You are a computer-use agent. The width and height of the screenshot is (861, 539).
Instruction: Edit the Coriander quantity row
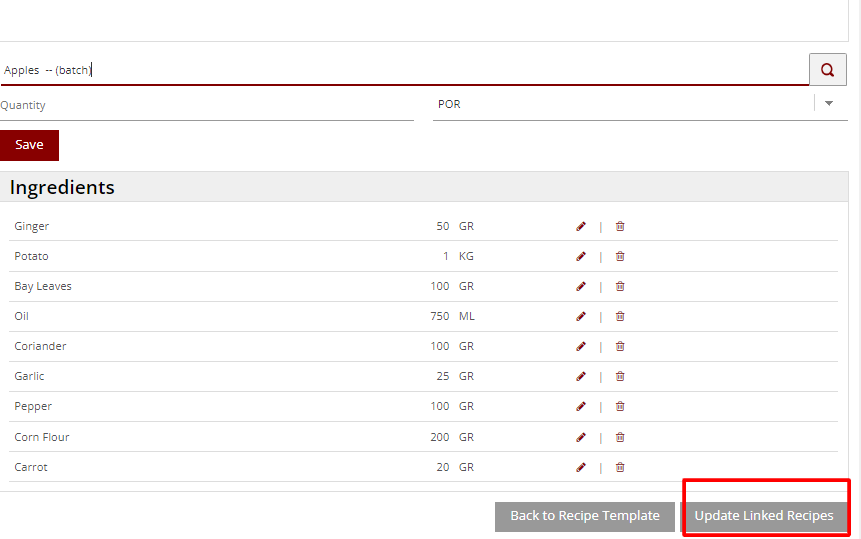pyautogui.click(x=581, y=346)
